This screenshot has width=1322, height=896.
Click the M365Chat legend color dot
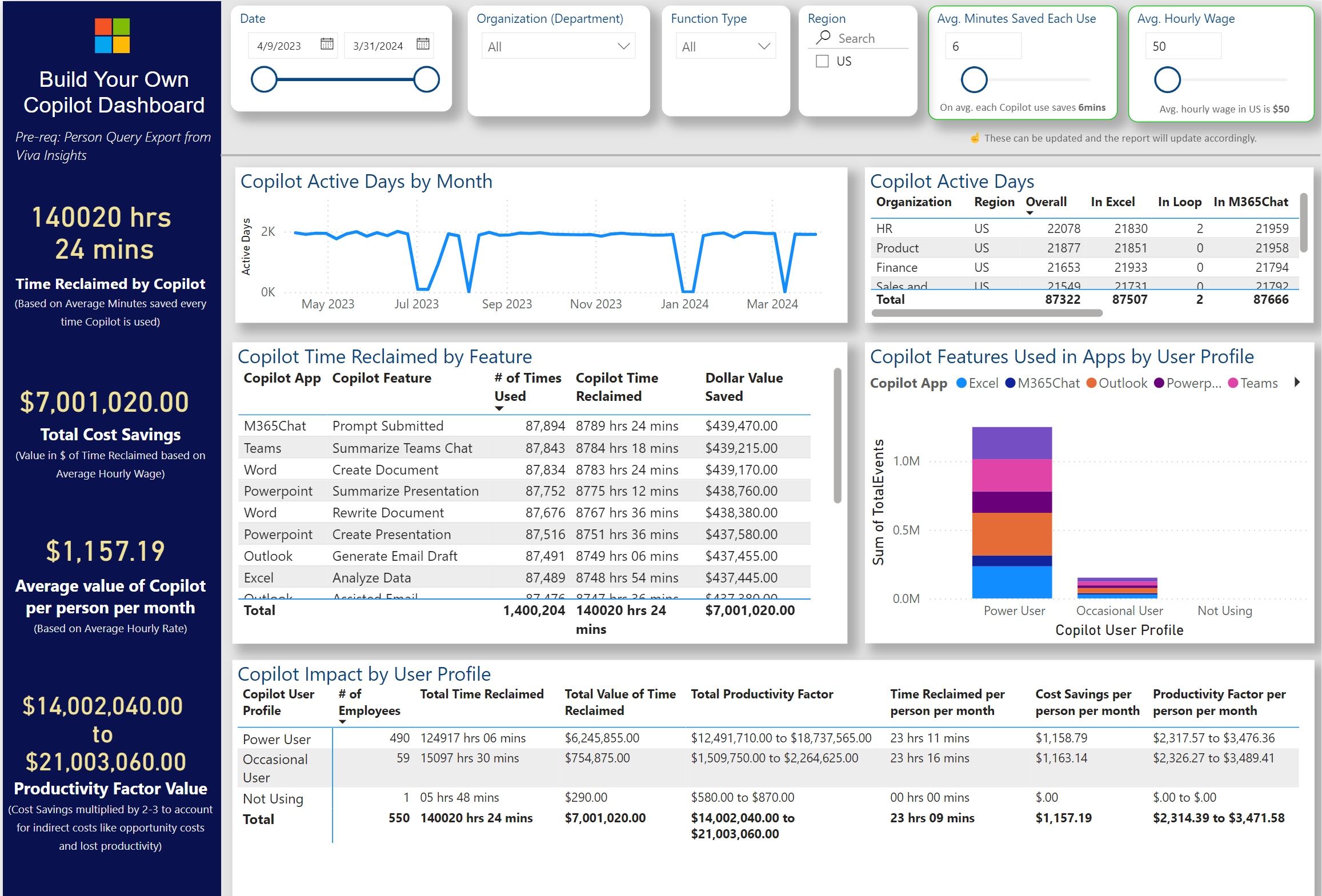[x=1010, y=383]
